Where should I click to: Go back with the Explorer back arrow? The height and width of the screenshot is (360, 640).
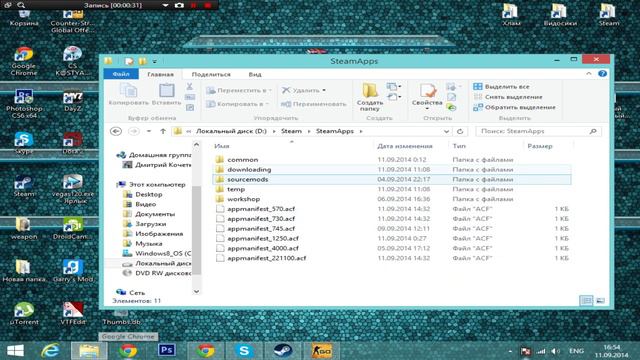pos(116,131)
